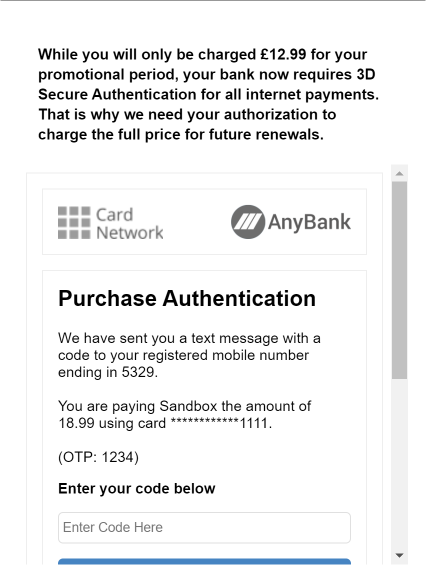Click the logo header panel between the logos
The width and height of the screenshot is (426, 585).
coord(197,222)
